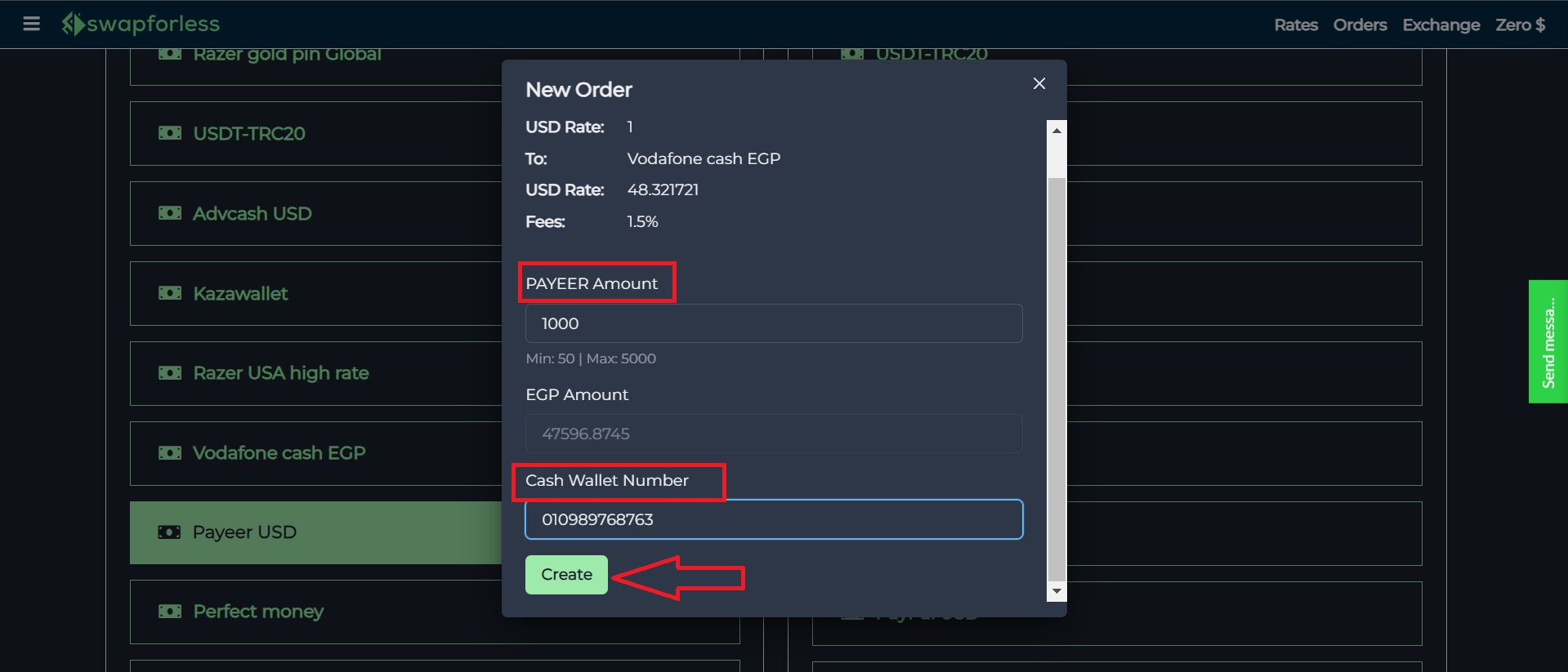The height and width of the screenshot is (672, 1568).
Task: Click the Zero $ balance link
Action: click(1520, 24)
